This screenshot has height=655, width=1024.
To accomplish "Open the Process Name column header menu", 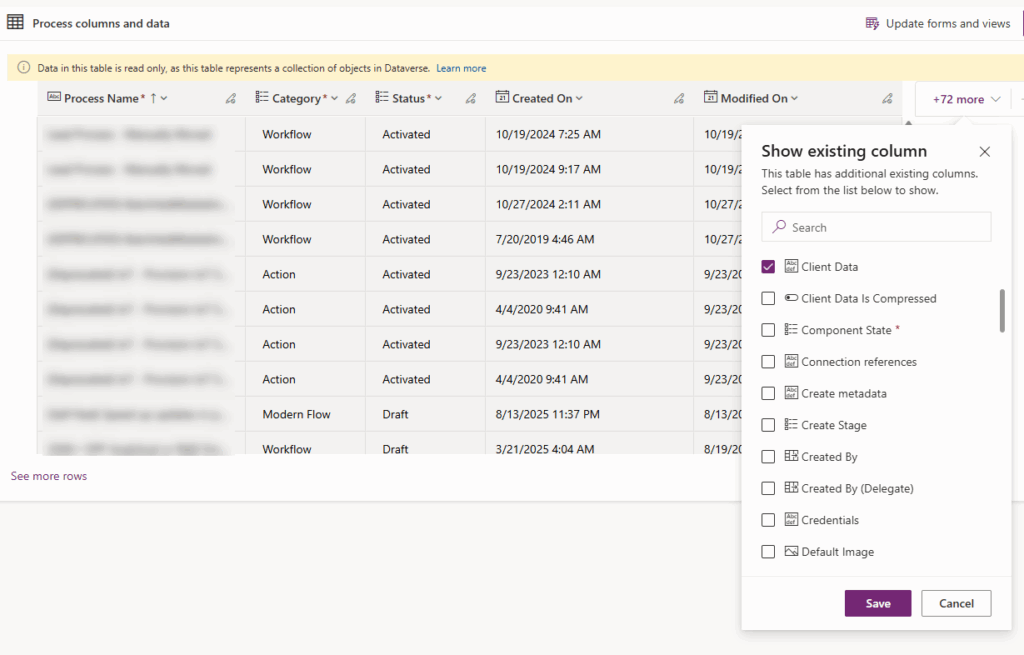I will click(x=164, y=99).
